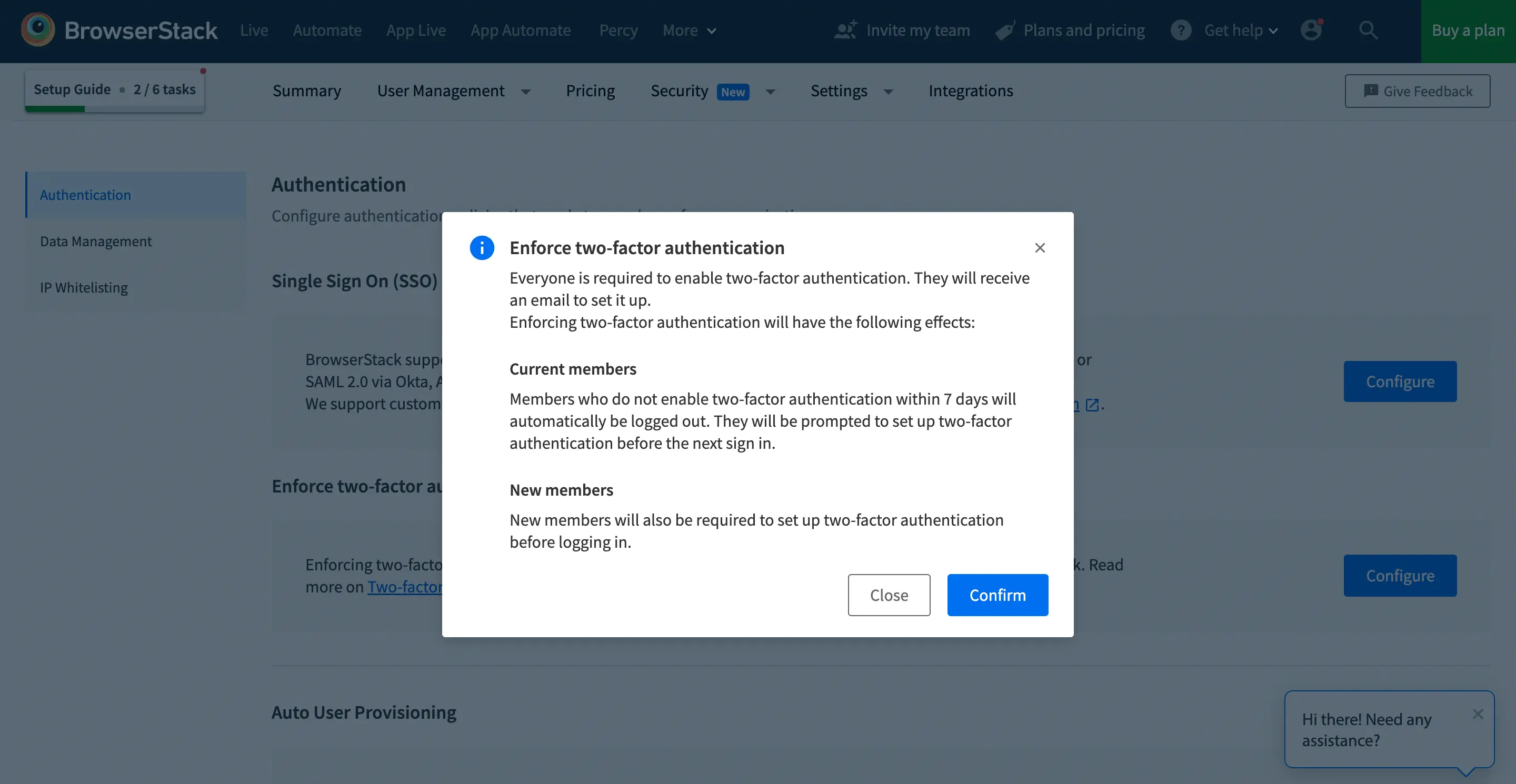Click the Plans and pricing tag icon
The image size is (1516, 784).
[x=1005, y=31]
